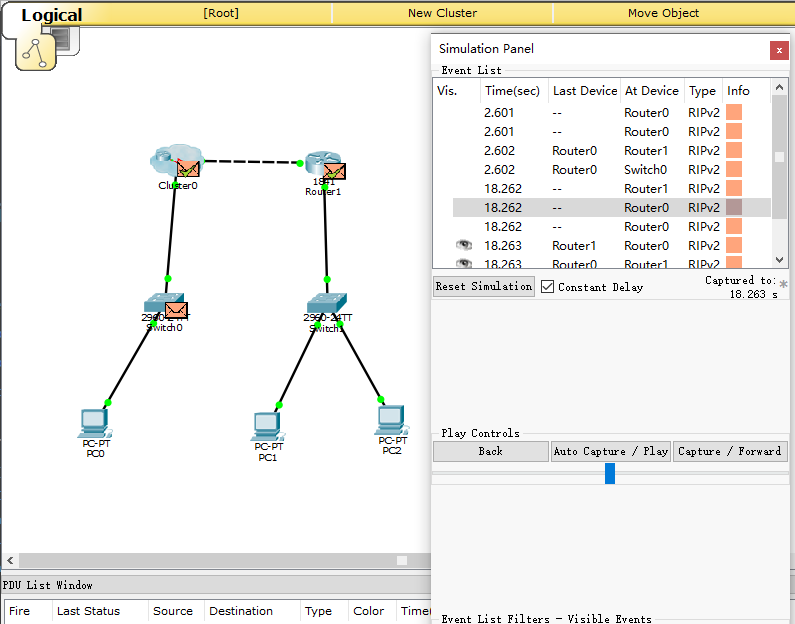This screenshot has width=795, height=624.
Task: Close the Simulation Panel
Action: (779, 50)
